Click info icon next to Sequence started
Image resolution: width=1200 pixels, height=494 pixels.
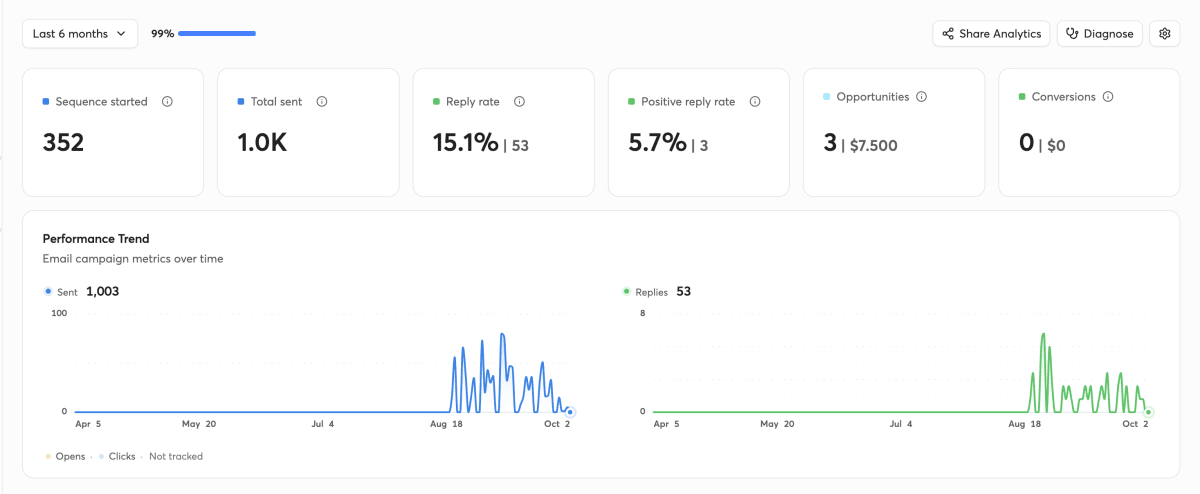point(167,101)
